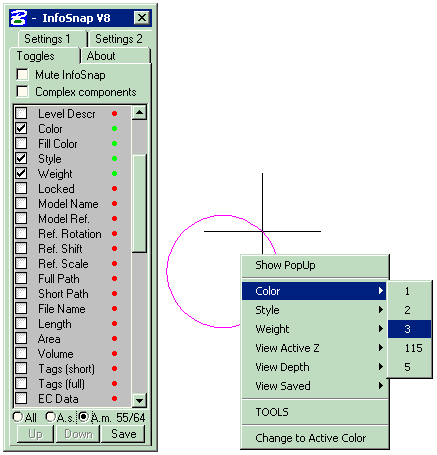Check the Tags (full) checkbox
Screen dimensions: 437x455
(21, 383)
